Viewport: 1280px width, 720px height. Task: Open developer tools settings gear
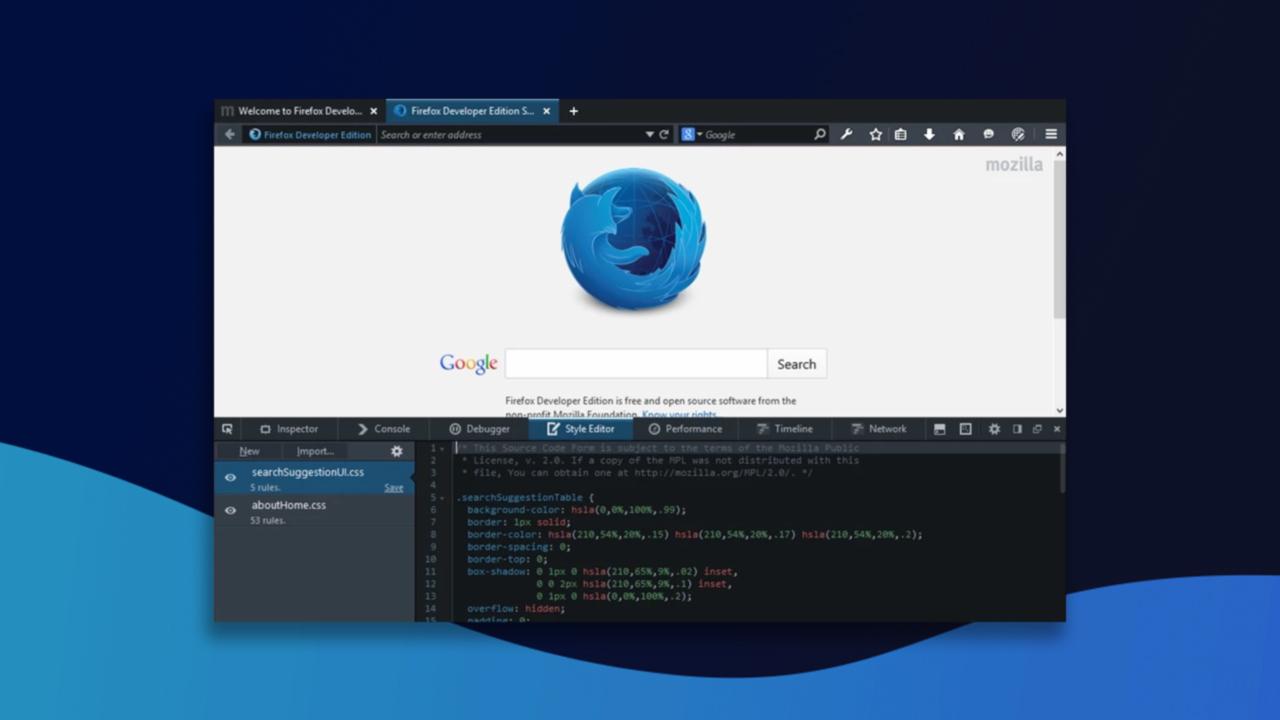click(993, 428)
